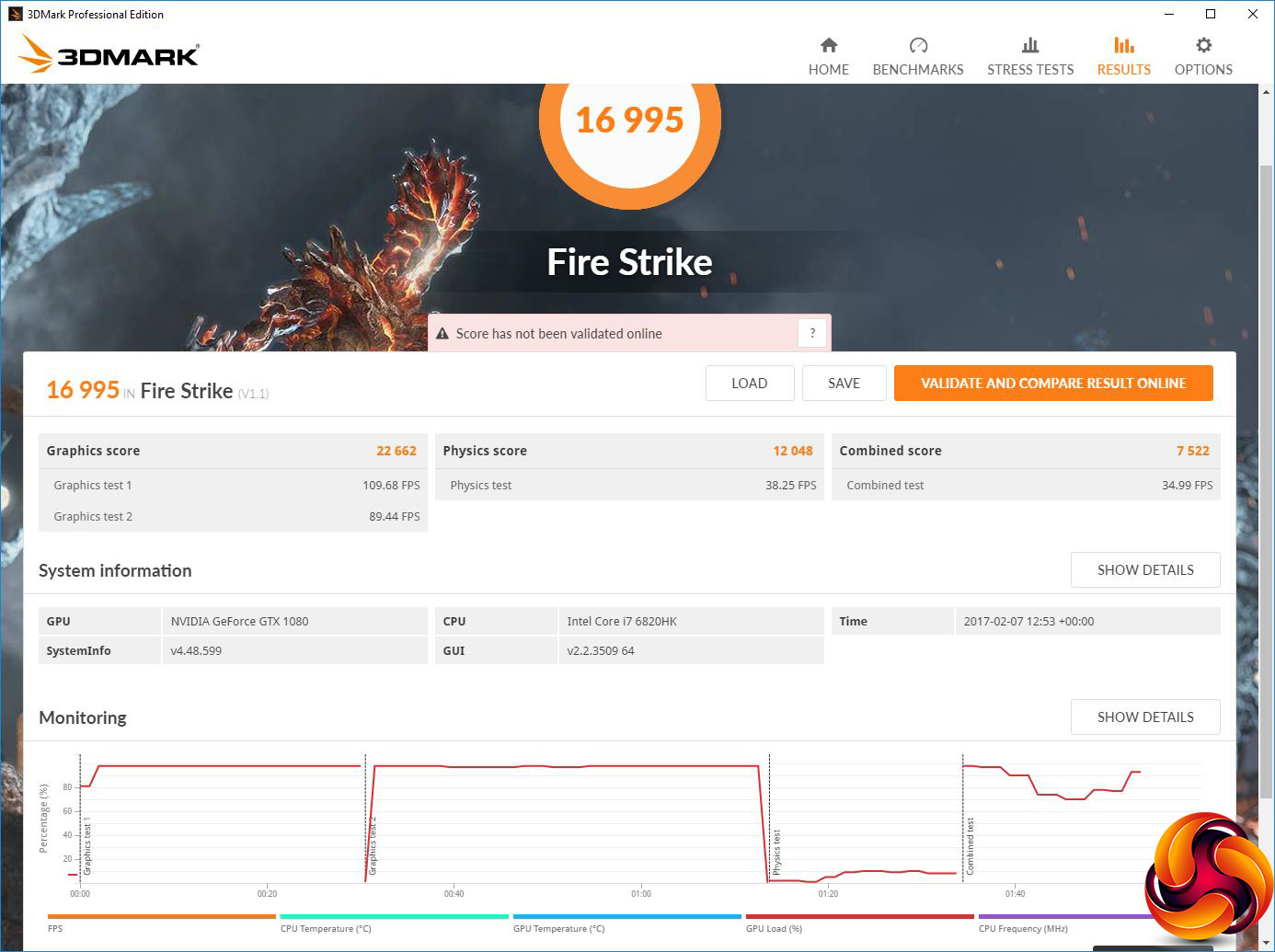Toggle the FPS legend color bar
This screenshot has width=1275, height=952.
(161, 916)
